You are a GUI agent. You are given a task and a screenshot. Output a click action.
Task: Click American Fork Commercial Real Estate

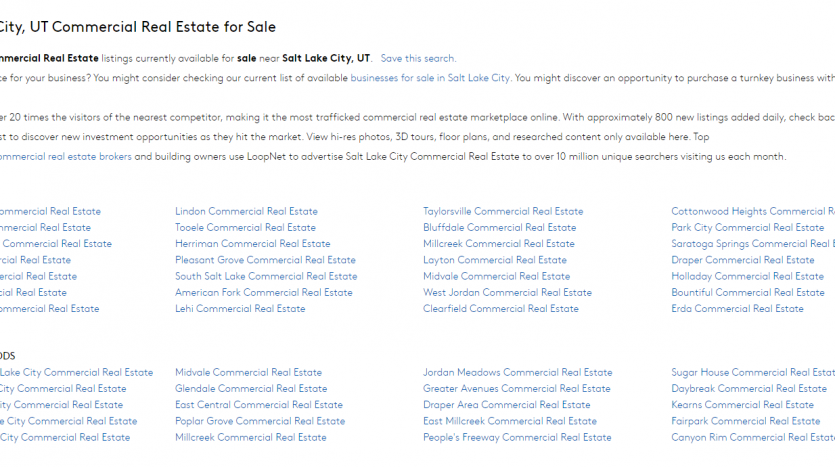pyautogui.click(x=264, y=293)
